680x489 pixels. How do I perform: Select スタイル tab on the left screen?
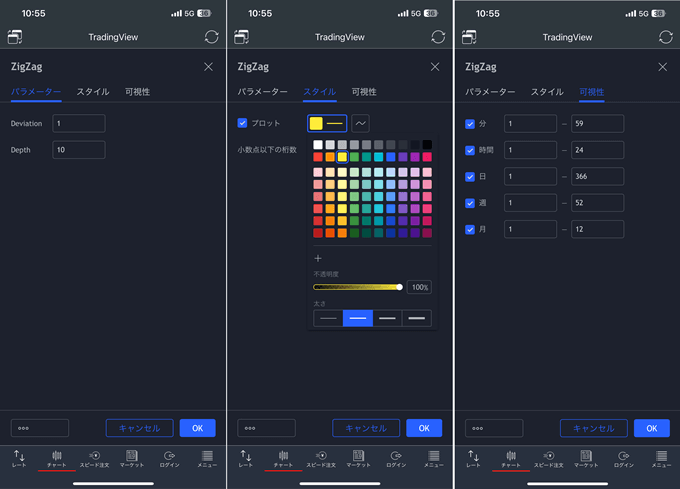93,92
